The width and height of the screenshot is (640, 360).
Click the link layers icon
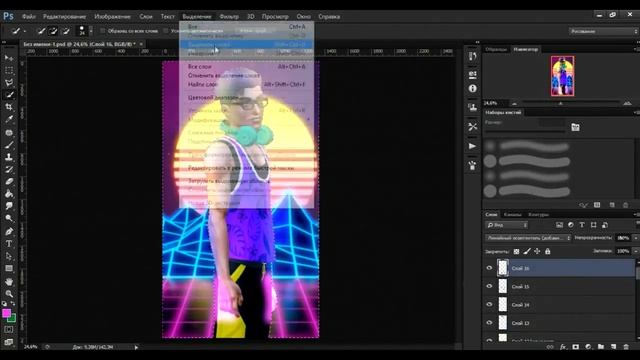[550, 347]
